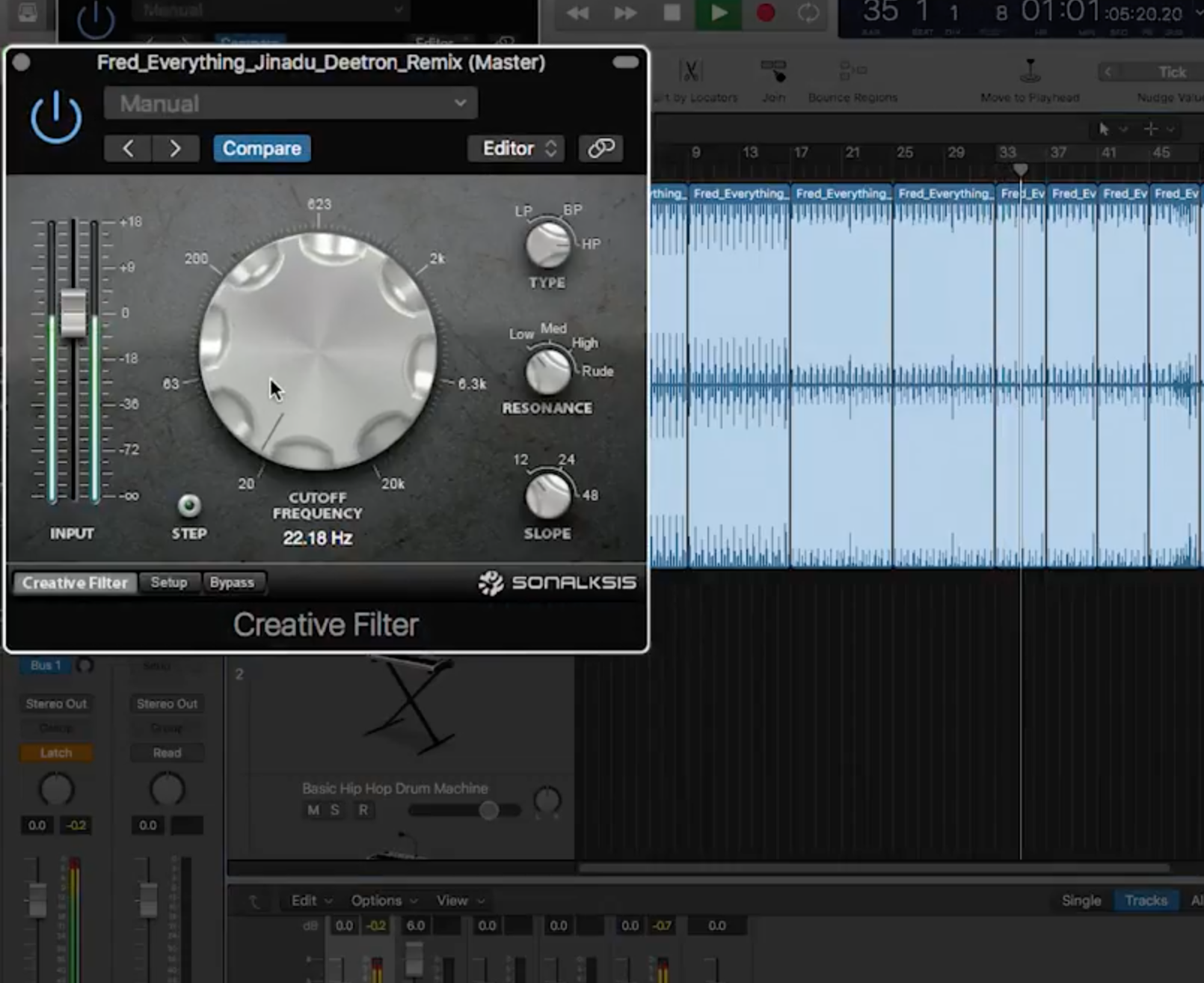Click the HP filter type label

[x=591, y=244]
